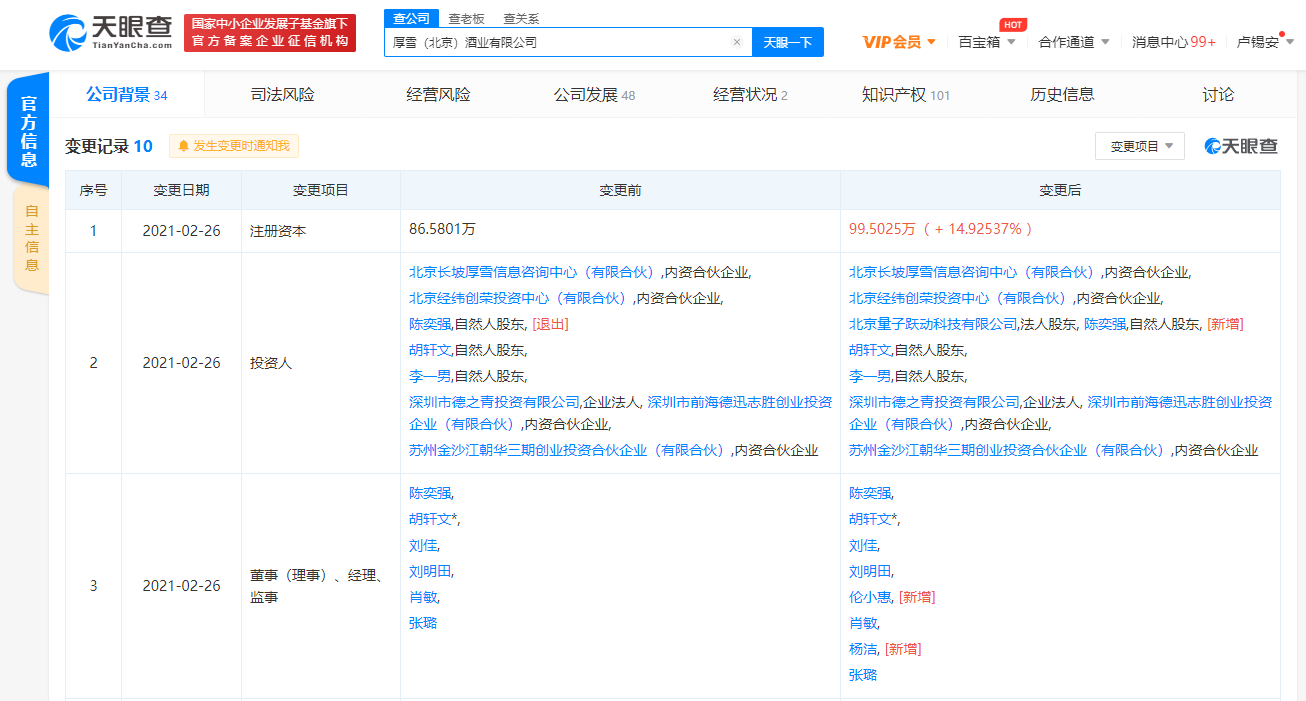Open 深圳市德之青投资有限公司 link in 变更后 column

(934, 402)
